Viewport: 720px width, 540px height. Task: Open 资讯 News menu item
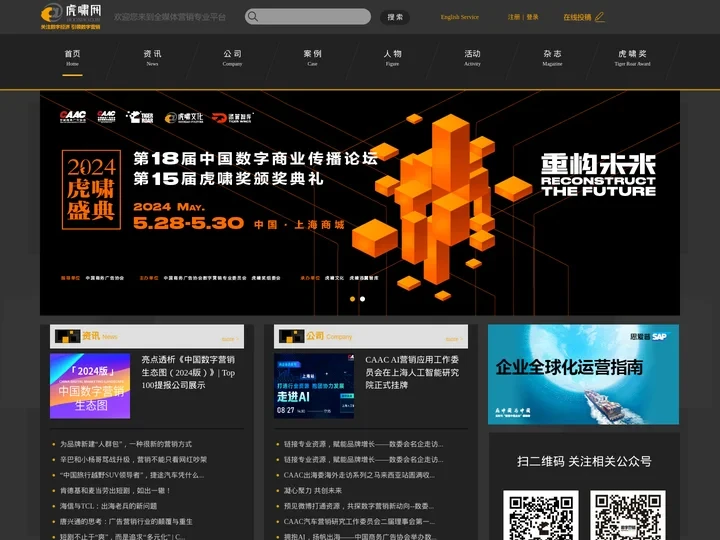152,58
